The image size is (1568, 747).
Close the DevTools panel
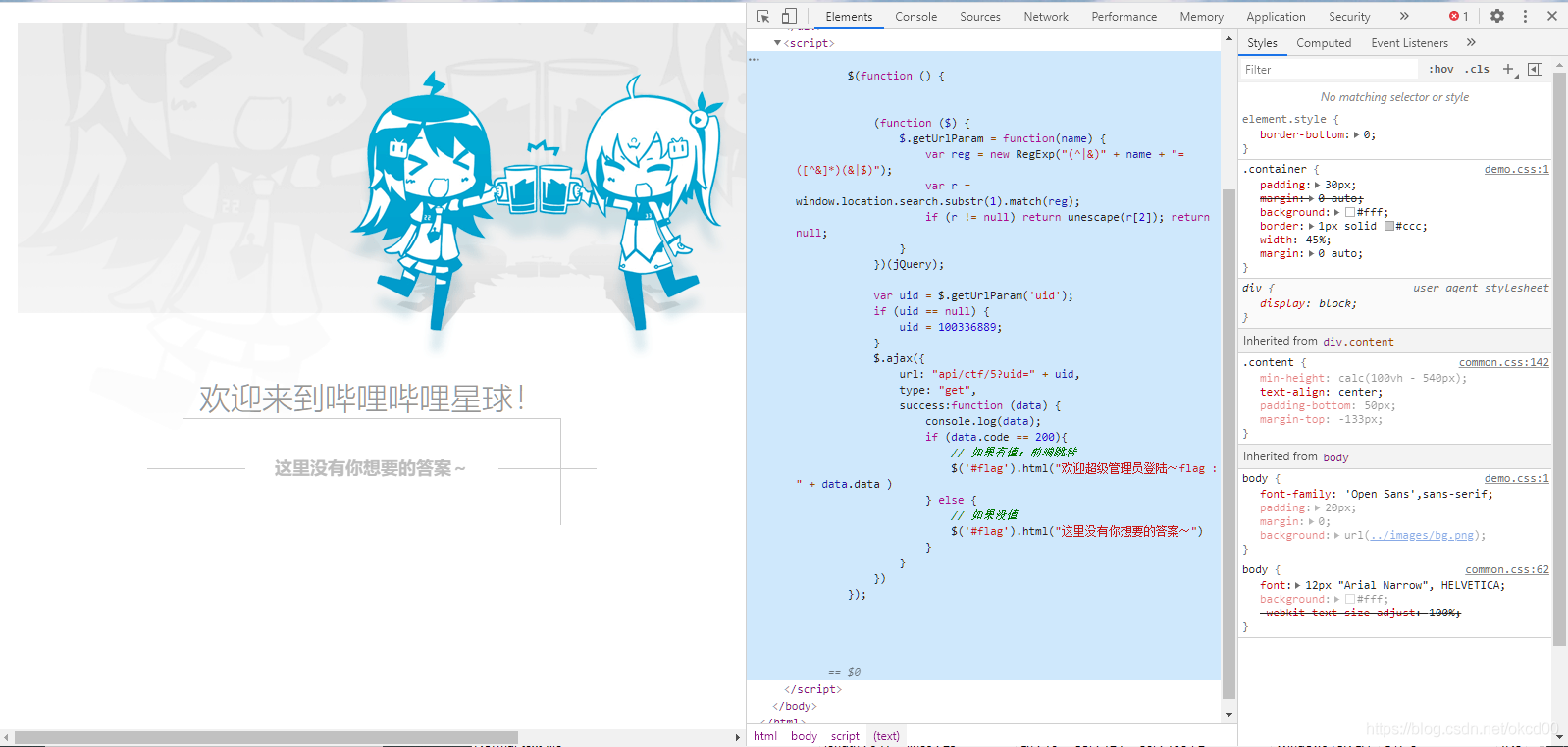point(1552,16)
